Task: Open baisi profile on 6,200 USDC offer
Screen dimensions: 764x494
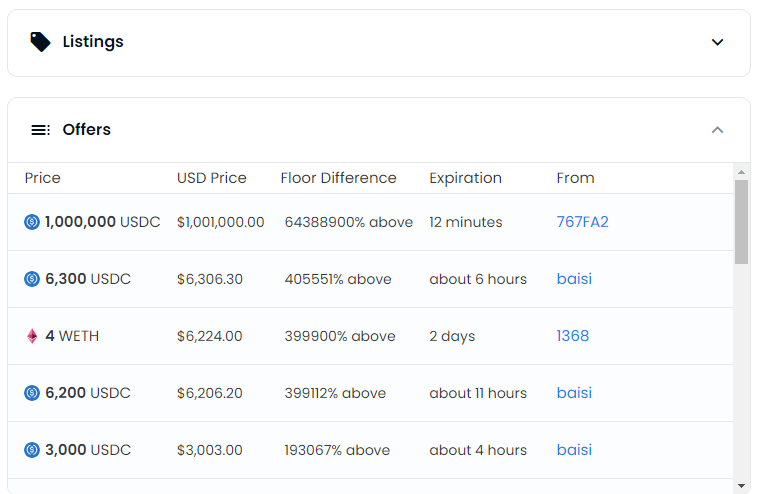Action: click(x=574, y=393)
